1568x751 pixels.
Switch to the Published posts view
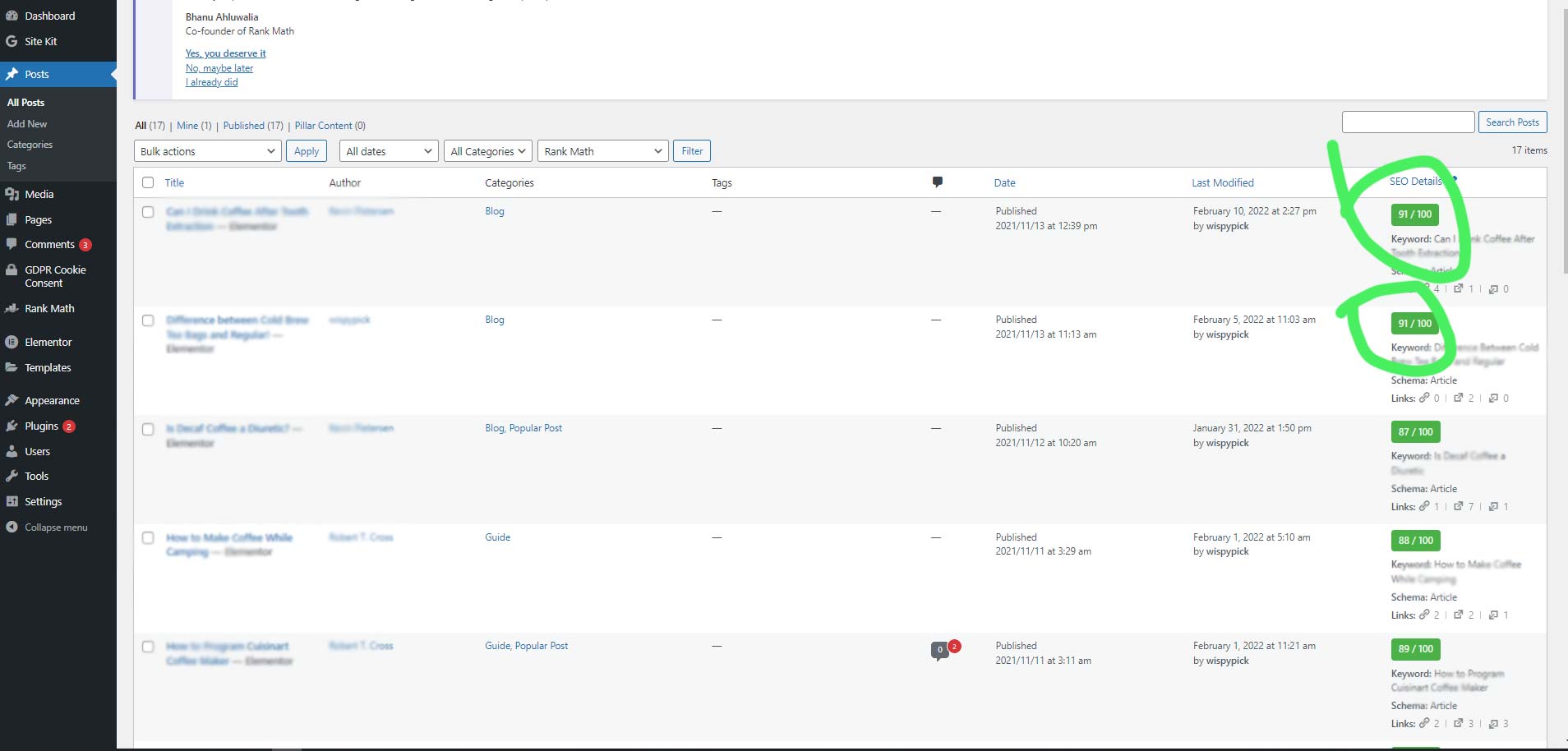[246, 125]
